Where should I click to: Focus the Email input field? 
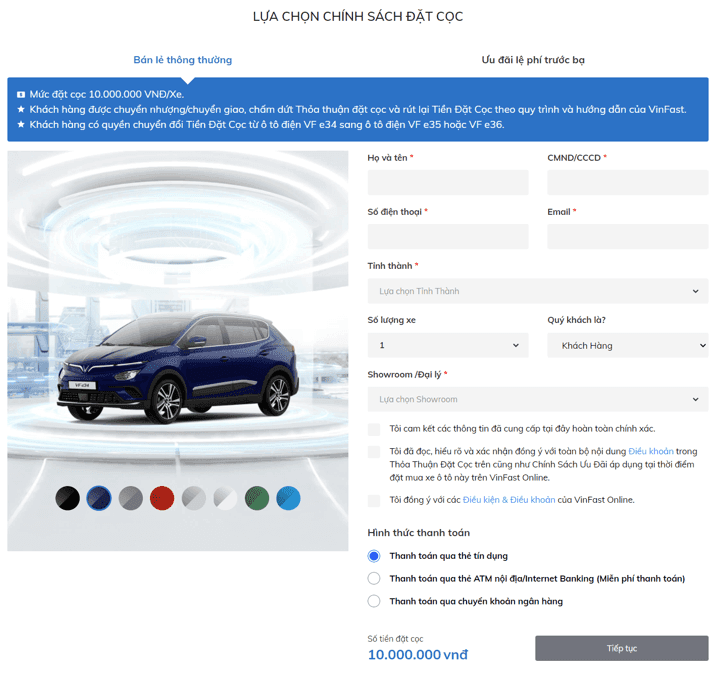pyautogui.click(x=627, y=237)
